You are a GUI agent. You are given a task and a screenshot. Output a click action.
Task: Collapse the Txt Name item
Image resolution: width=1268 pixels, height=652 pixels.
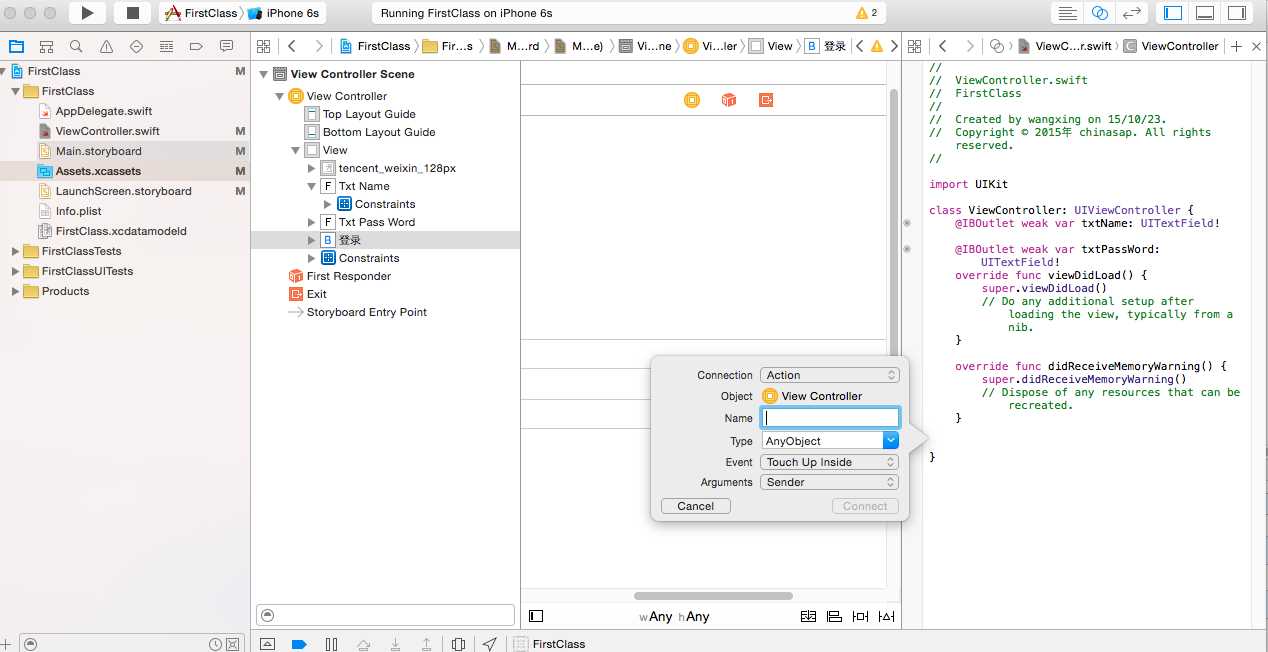[x=312, y=186]
